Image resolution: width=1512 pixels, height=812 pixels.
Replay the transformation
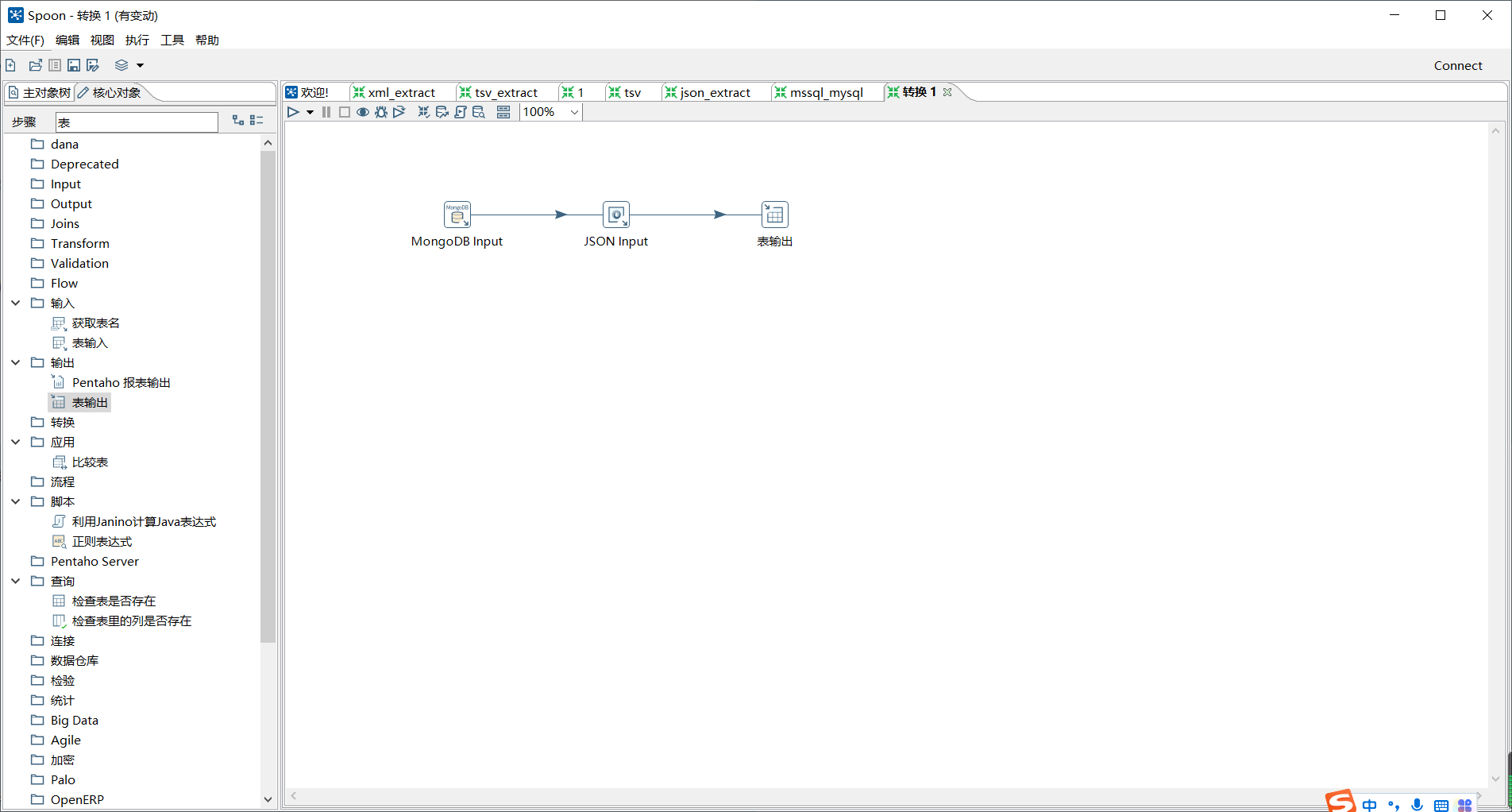click(x=399, y=112)
